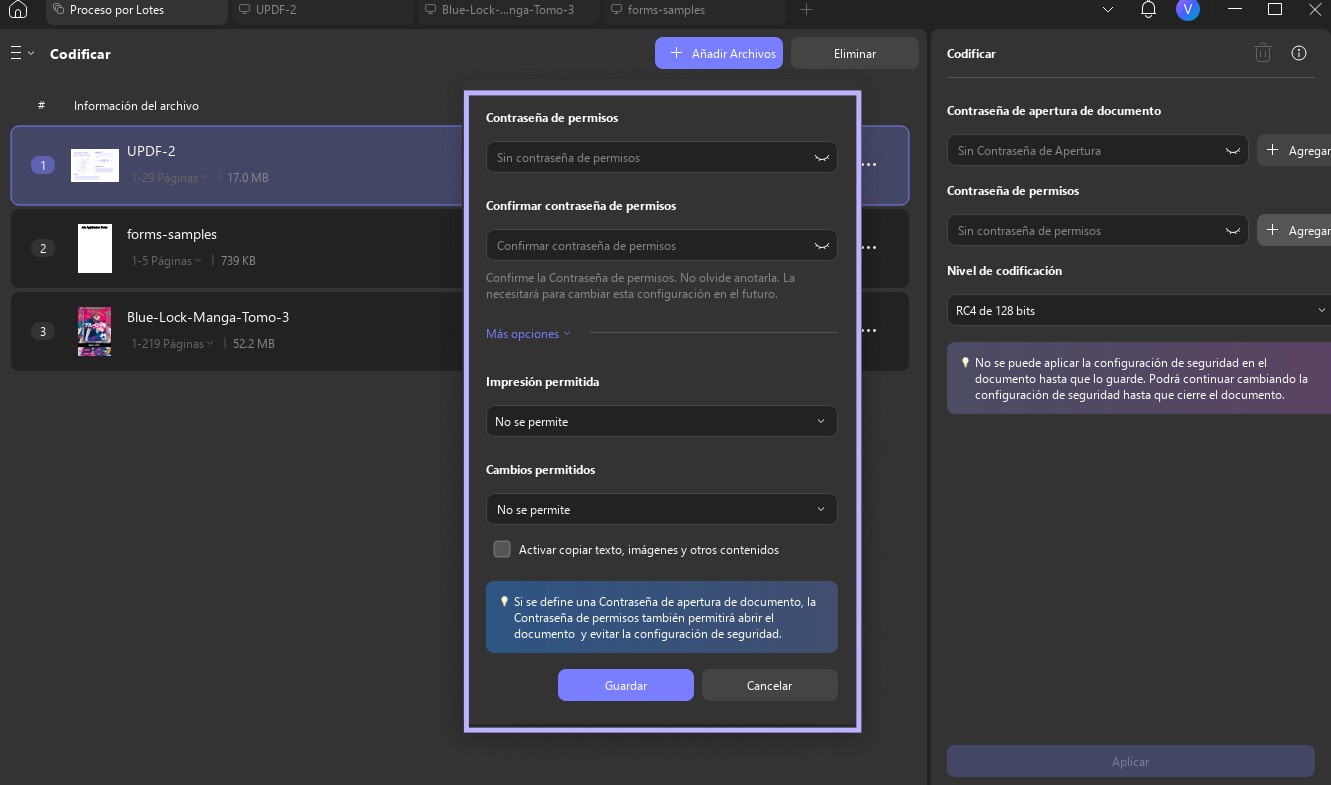Switch to forms-samples tab
1331x785 pixels.
coord(693,10)
